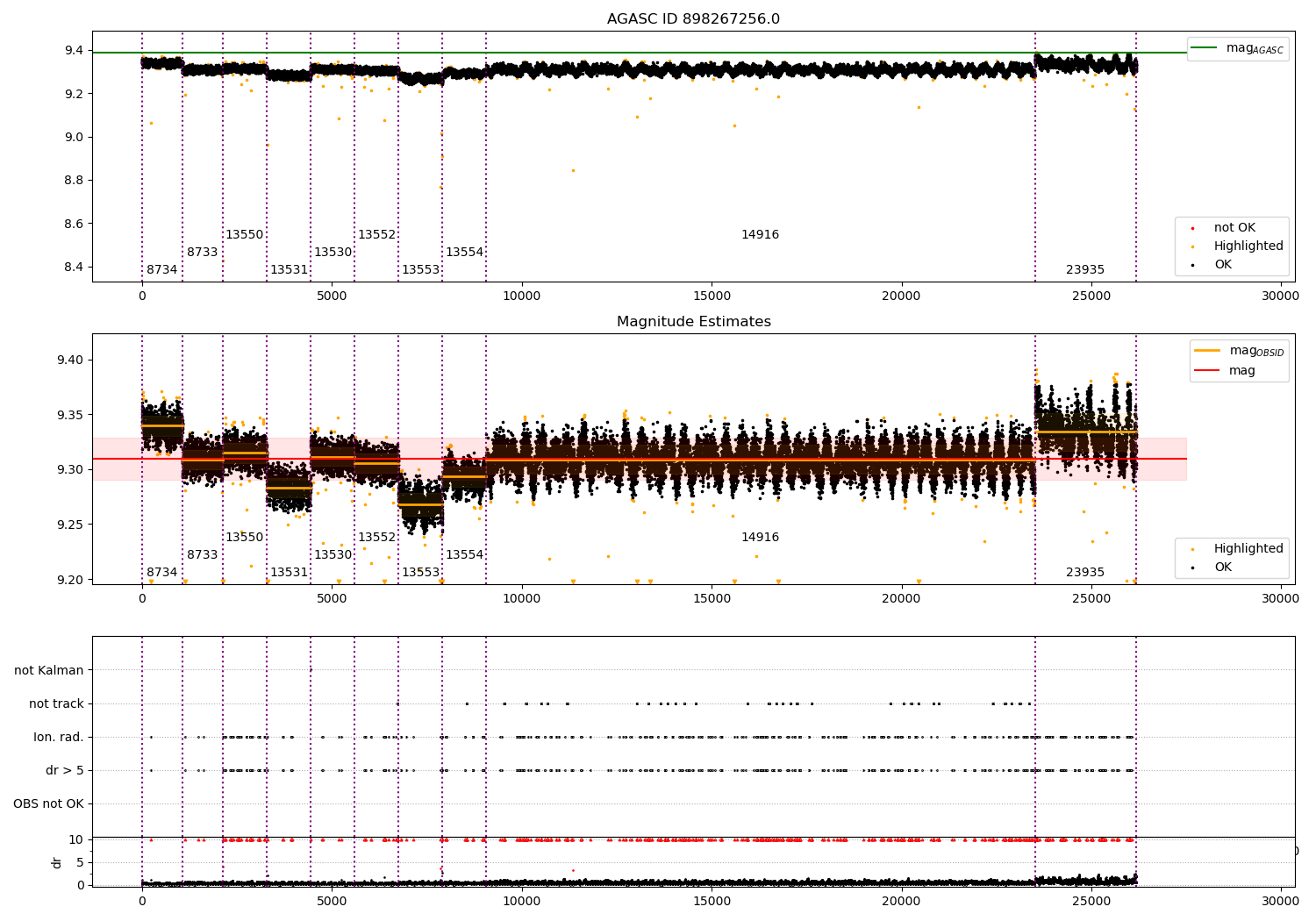Click the mag OBSID legend label
This screenshot has width=1316, height=921.
(x=1256, y=351)
